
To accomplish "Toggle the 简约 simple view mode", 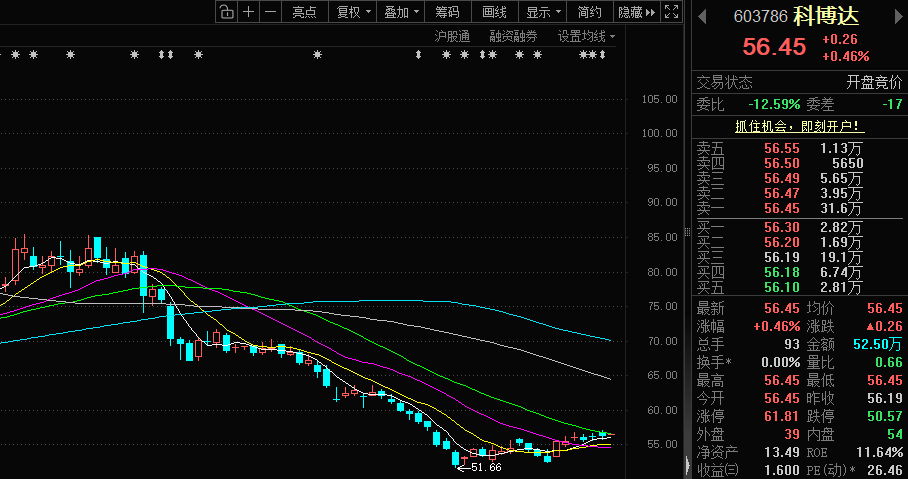I will [590, 12].
